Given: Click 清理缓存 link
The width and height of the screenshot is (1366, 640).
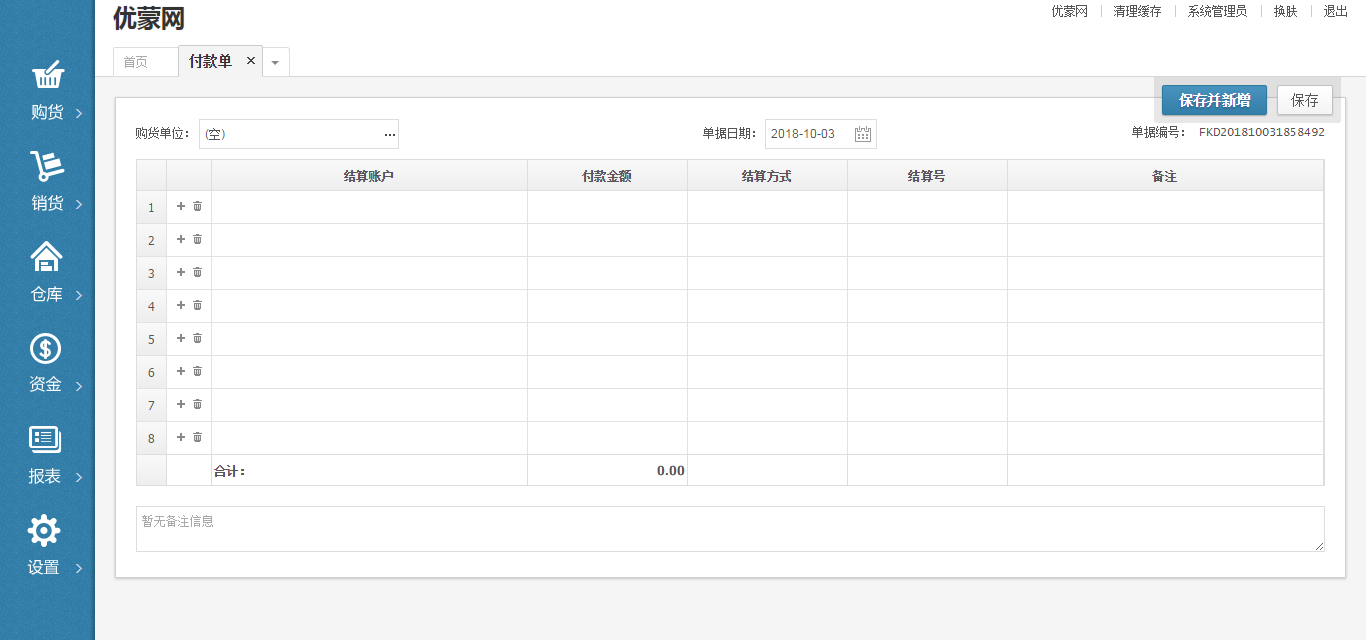Looking at the screenshot, I should point(1137,11).
